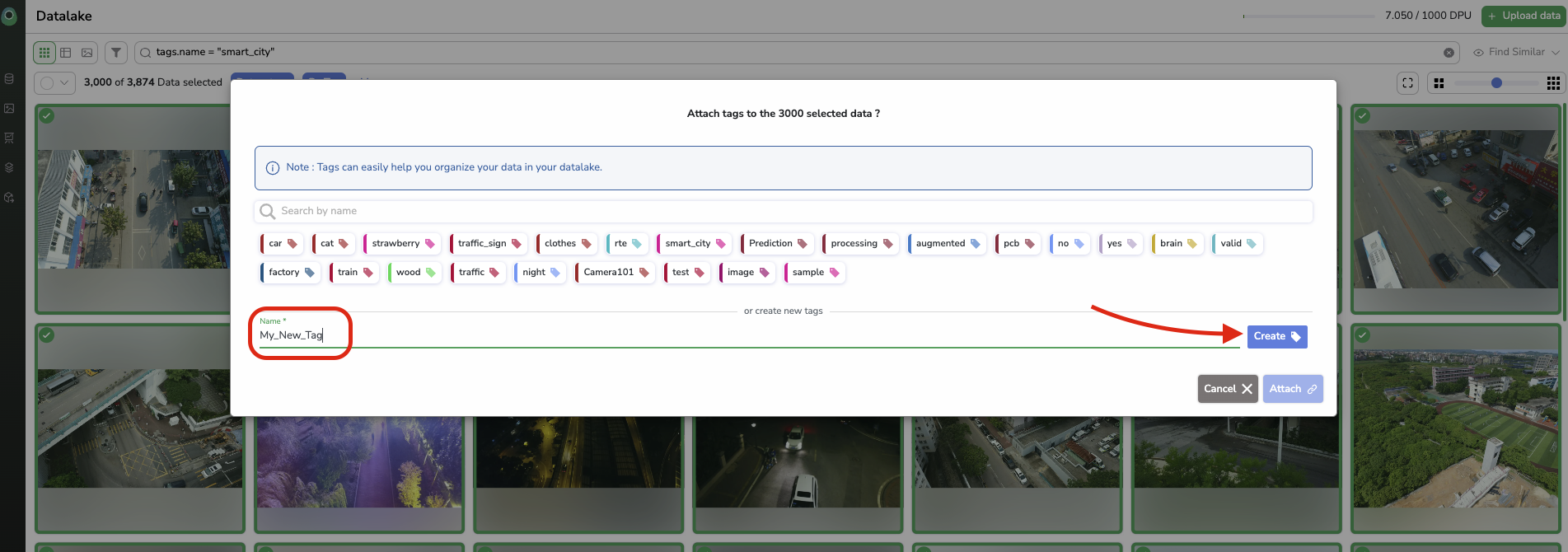
Task: Select the clothes tag
Action: click(x=567, y=244)
